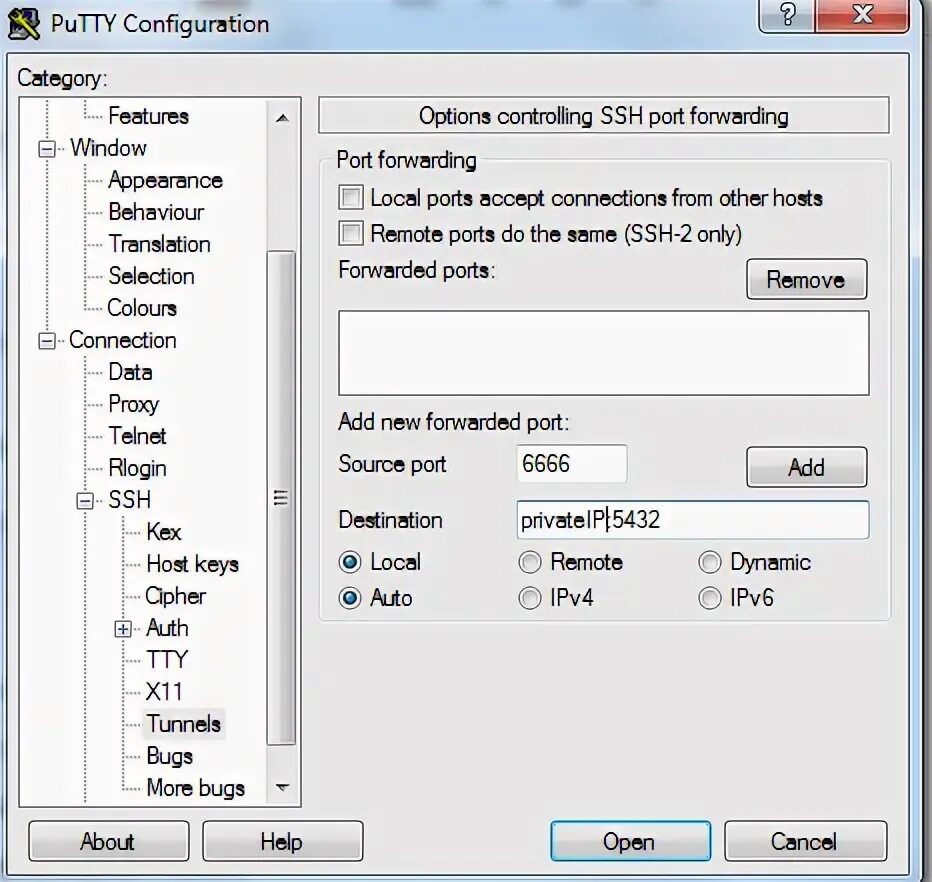Expand the Auth tree node
This screenshot has height=882, width=932.
pyautogui.click(x=123, y=629)
